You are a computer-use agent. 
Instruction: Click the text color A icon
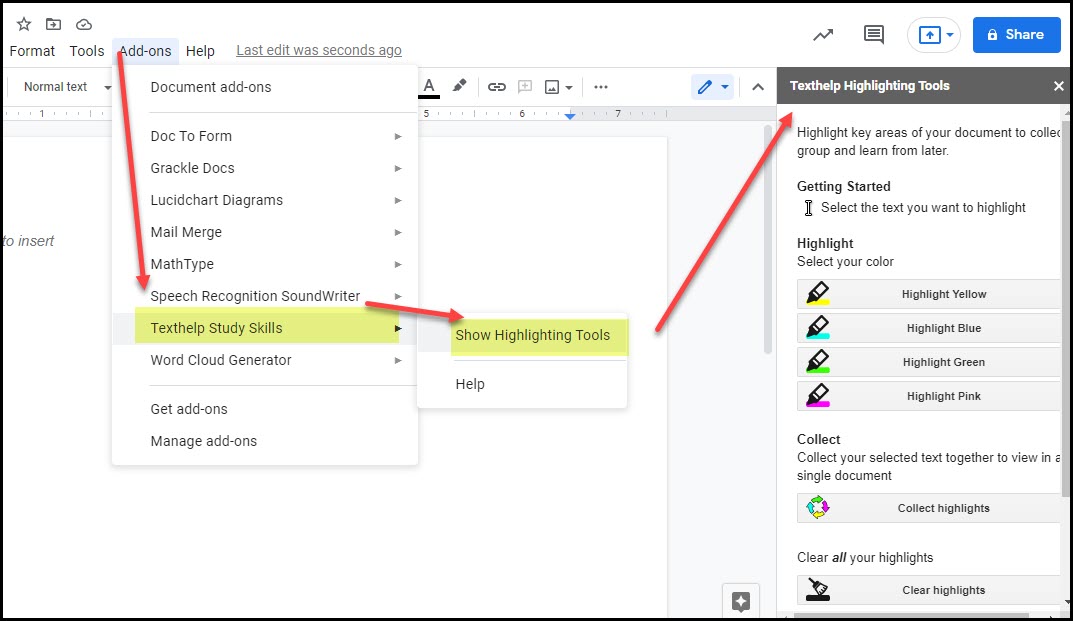click(x=429, y=87)
